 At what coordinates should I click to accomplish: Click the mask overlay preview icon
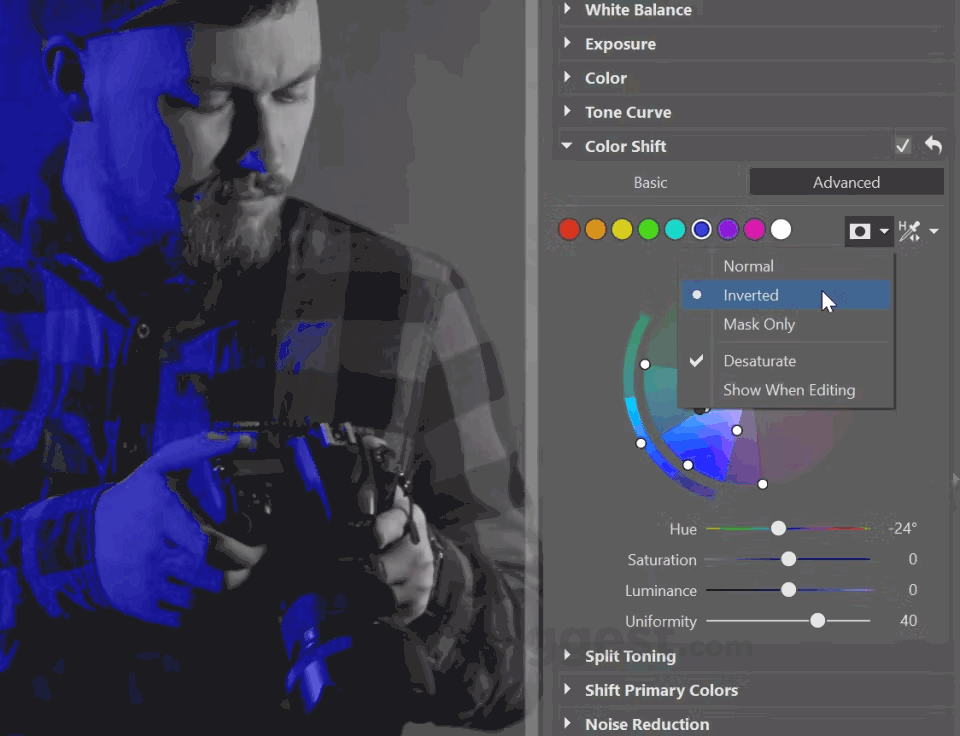860,231
